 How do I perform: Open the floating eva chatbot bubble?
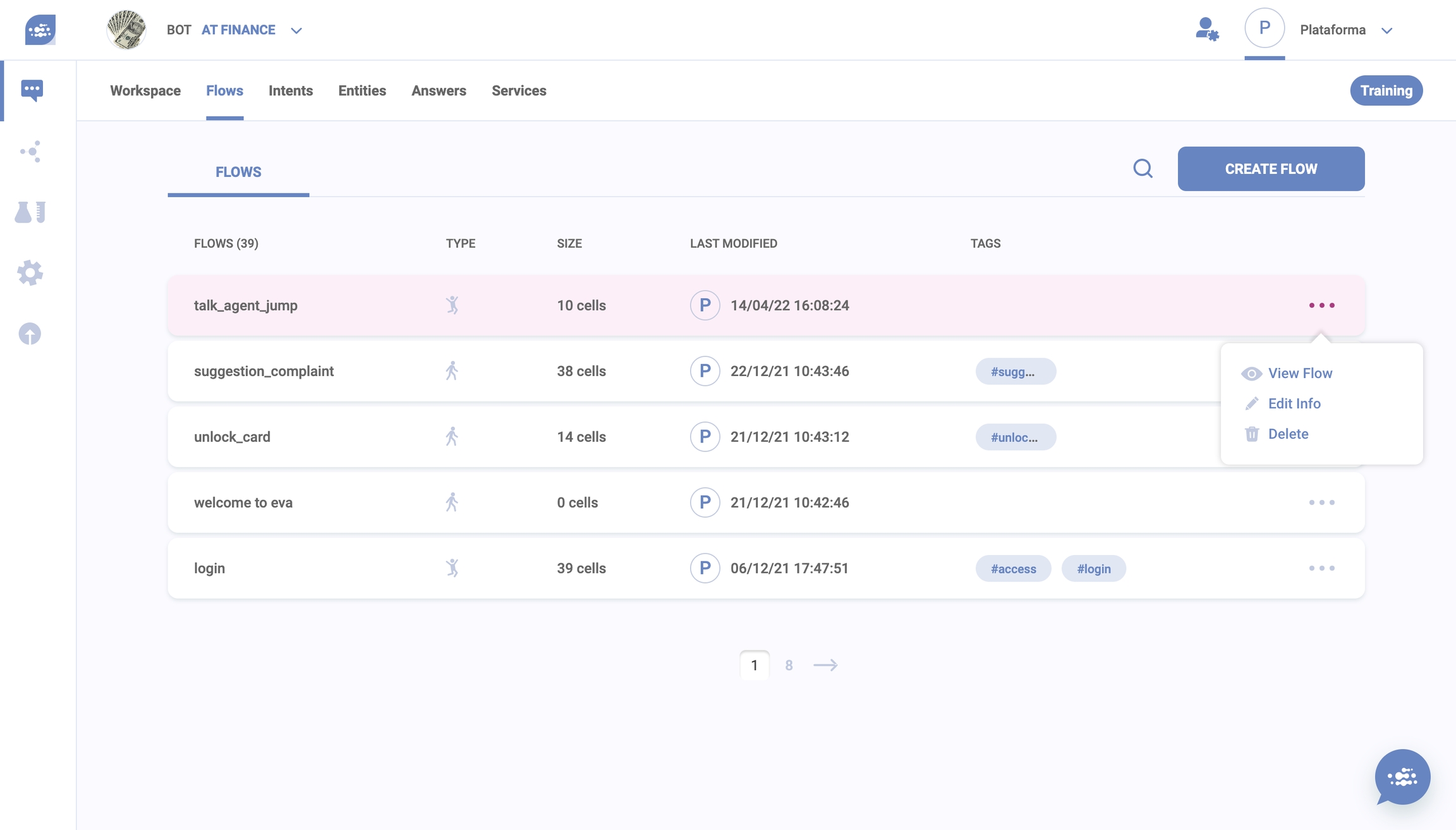[x=1402, y=777]
